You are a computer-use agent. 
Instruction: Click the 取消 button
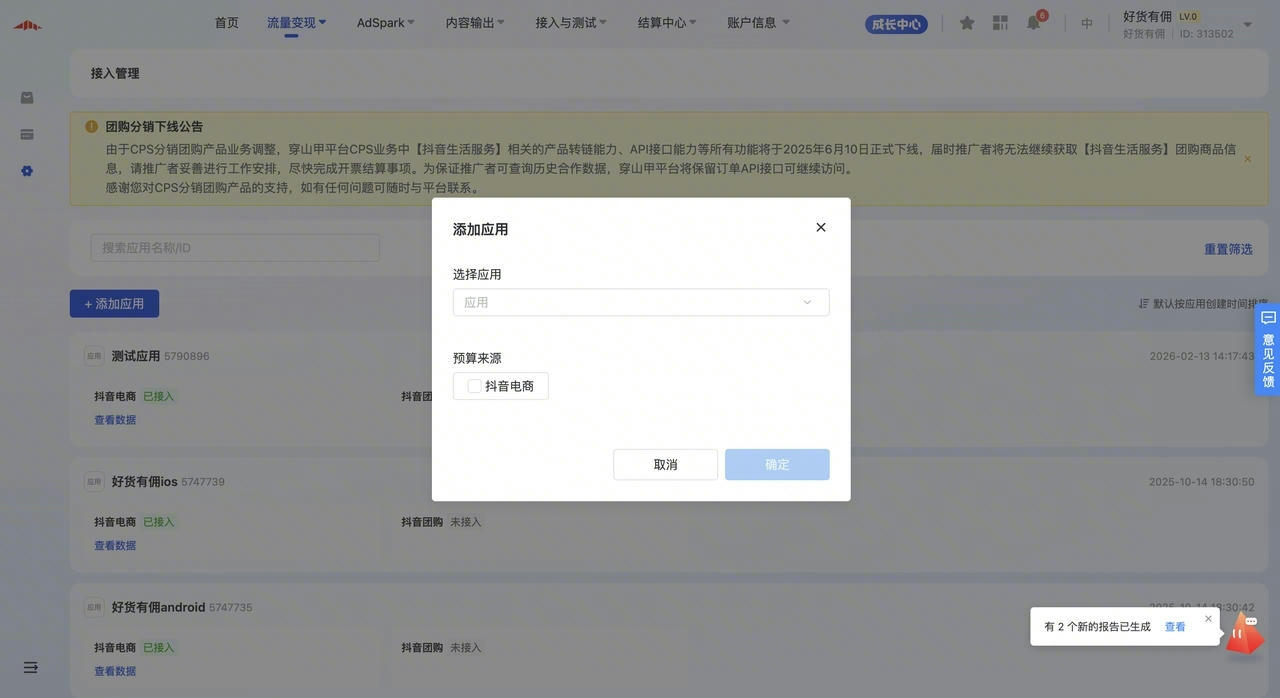pos(665,465)
